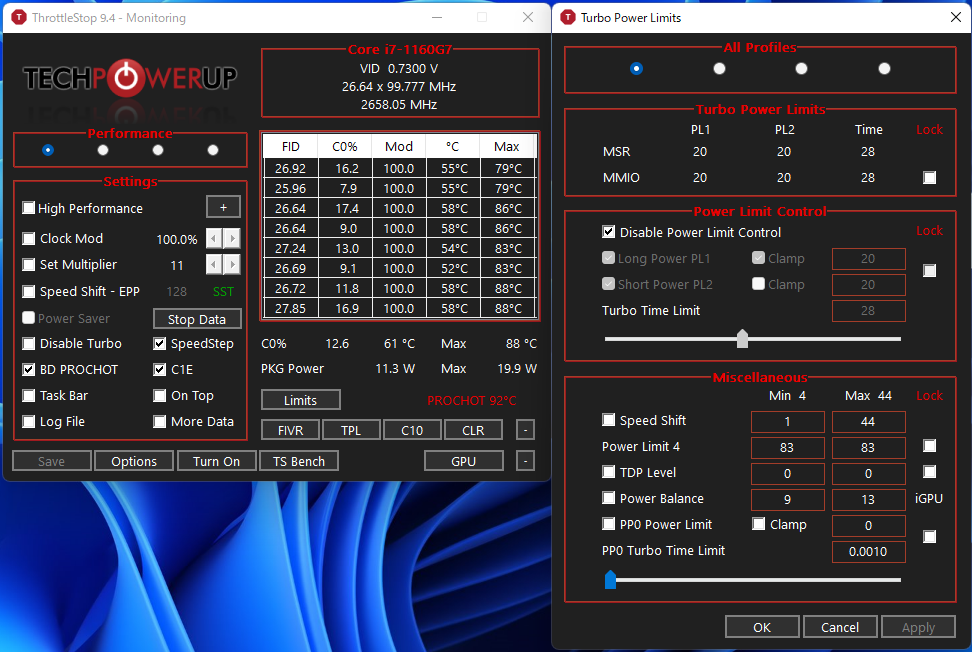
Task: Open the C10 states window
Action: click(x=412, y=430)
